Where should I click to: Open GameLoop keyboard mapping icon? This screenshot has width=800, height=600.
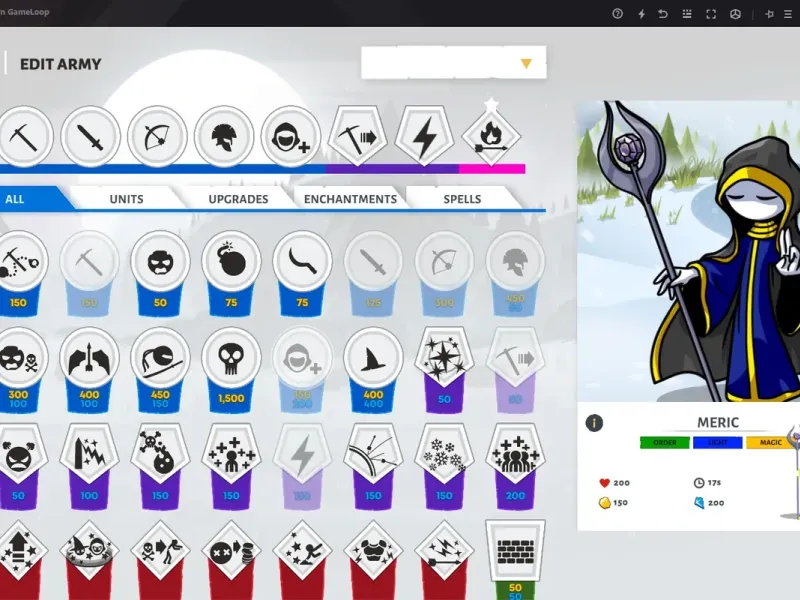(687, 14)
